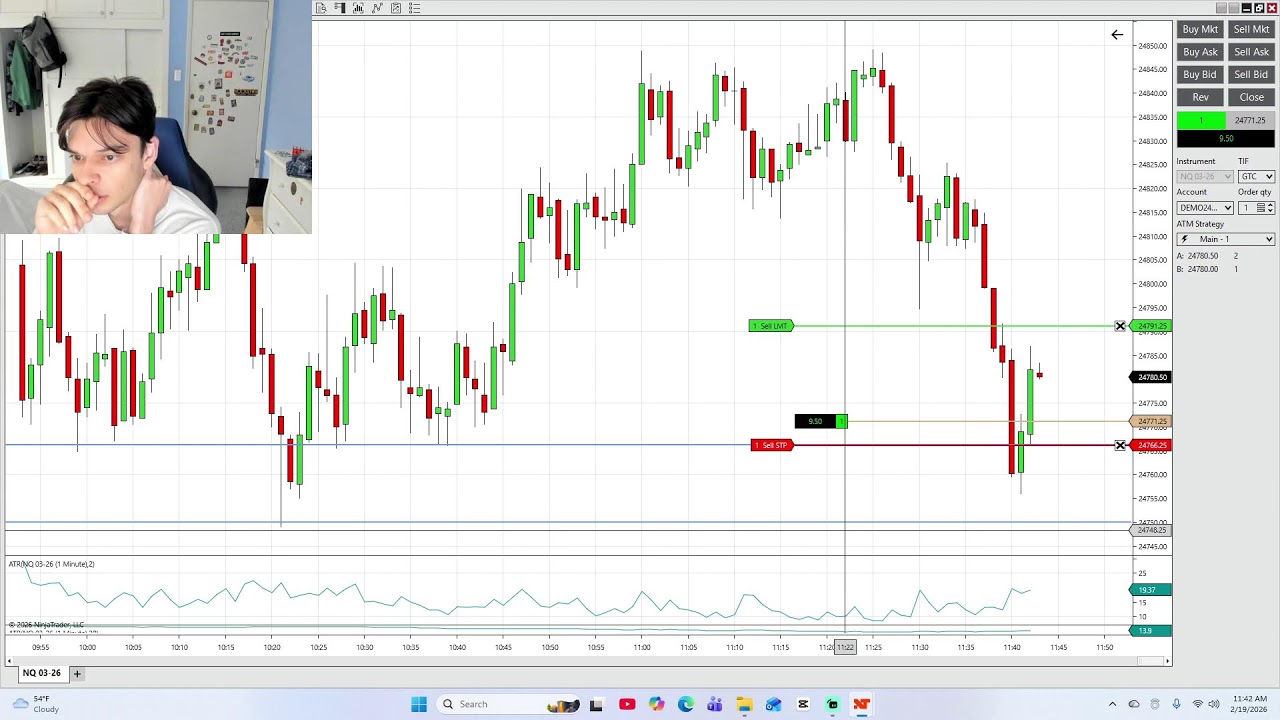Viewport: 1280px width, 720px height.
Task: Click the Buy Bid button
Action: click(1200, 75)
